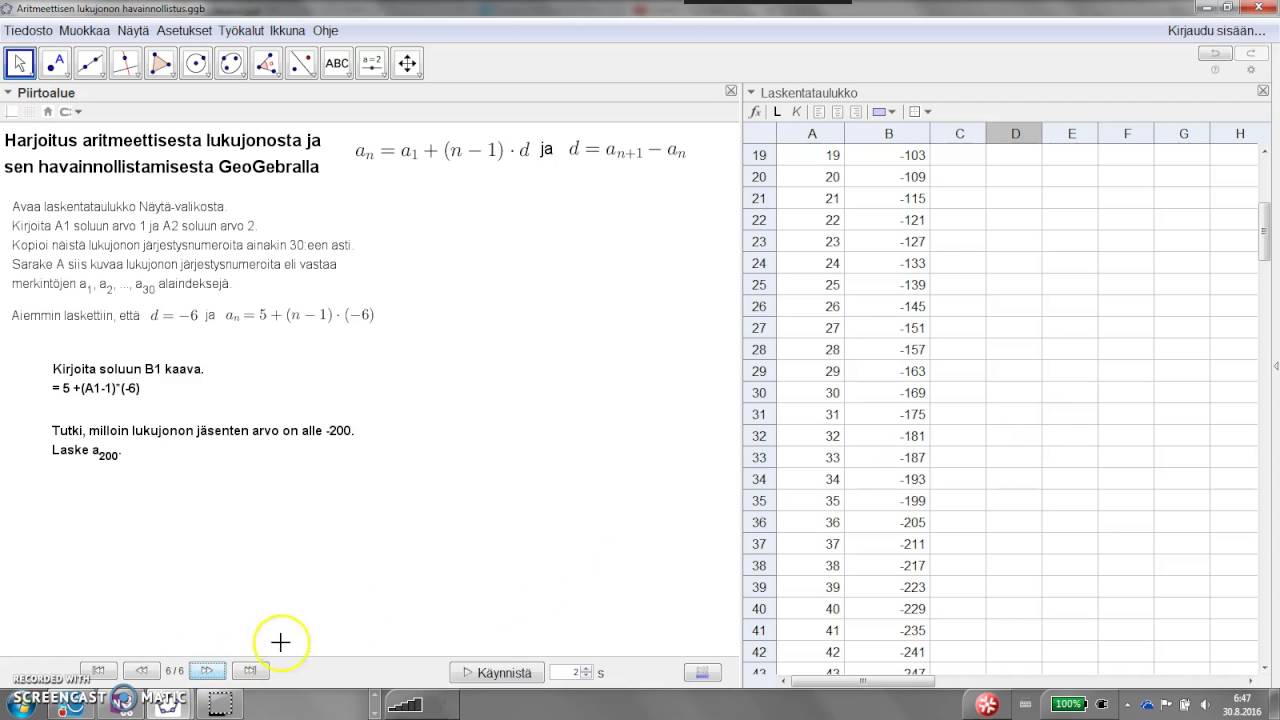The height and width of the screenshot is (720, 1280).
Task: Toggle the fx input bar in spreadsheet
Action: click(x=756, y=112)
